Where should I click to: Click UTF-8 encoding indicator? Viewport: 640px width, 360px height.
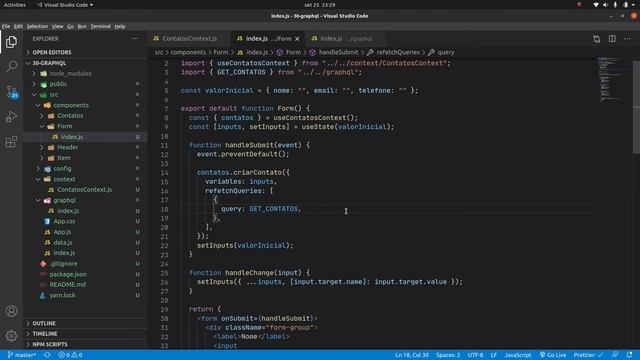point(475,355)
